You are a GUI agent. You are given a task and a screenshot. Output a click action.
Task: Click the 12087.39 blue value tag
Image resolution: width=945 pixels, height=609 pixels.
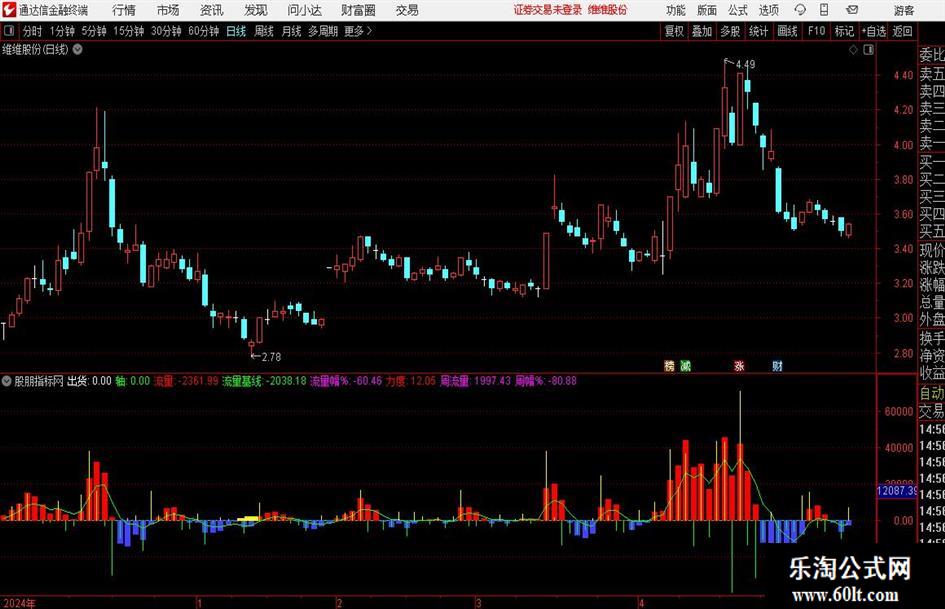[x=896, y=491]
